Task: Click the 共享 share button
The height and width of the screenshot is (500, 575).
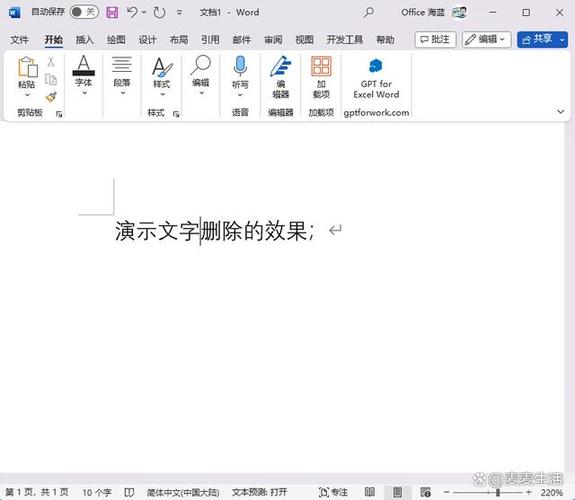Action: [x=538, y=39]
